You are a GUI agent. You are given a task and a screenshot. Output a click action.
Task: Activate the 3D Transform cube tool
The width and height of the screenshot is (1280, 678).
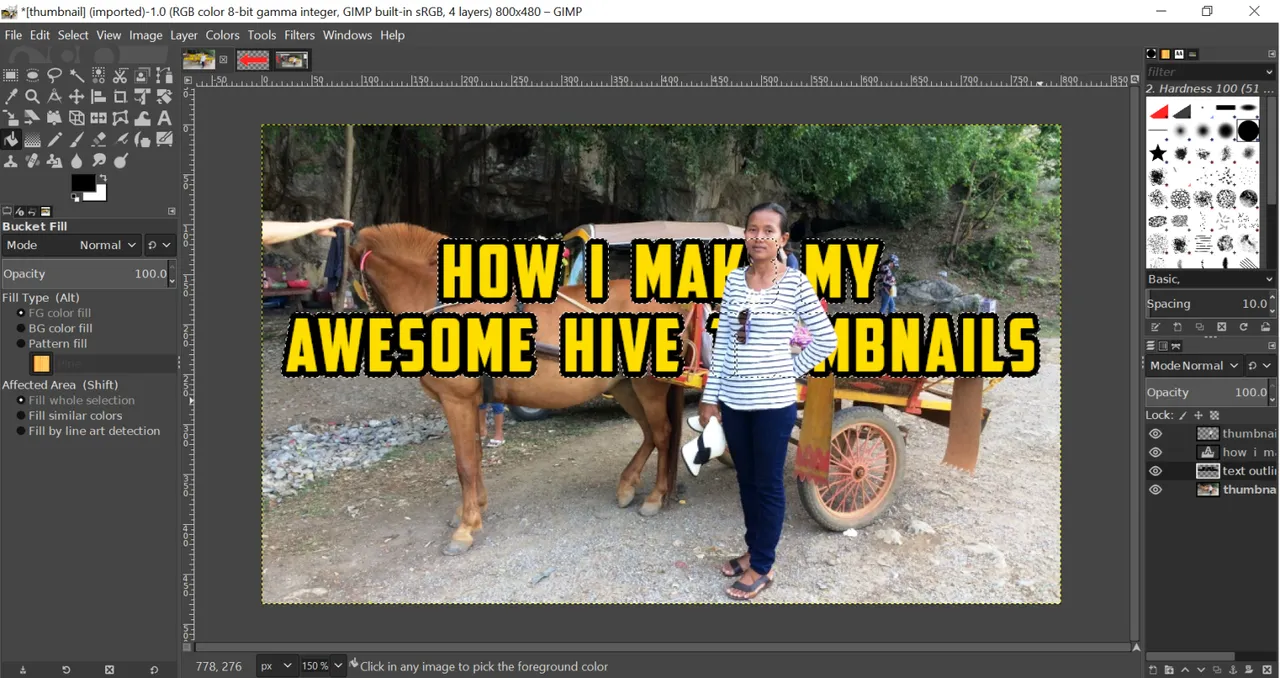point(77,119)
